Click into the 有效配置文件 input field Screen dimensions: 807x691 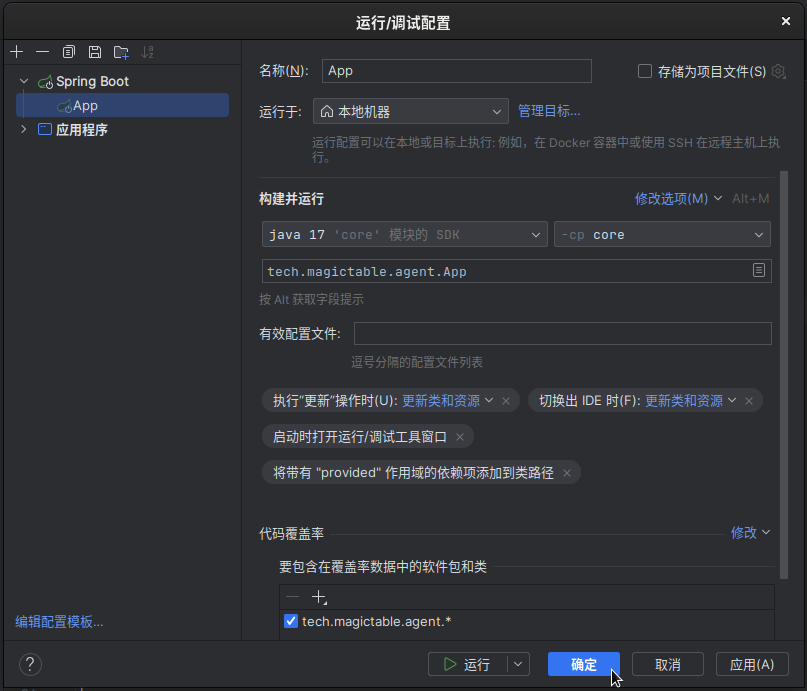[562, 334]
